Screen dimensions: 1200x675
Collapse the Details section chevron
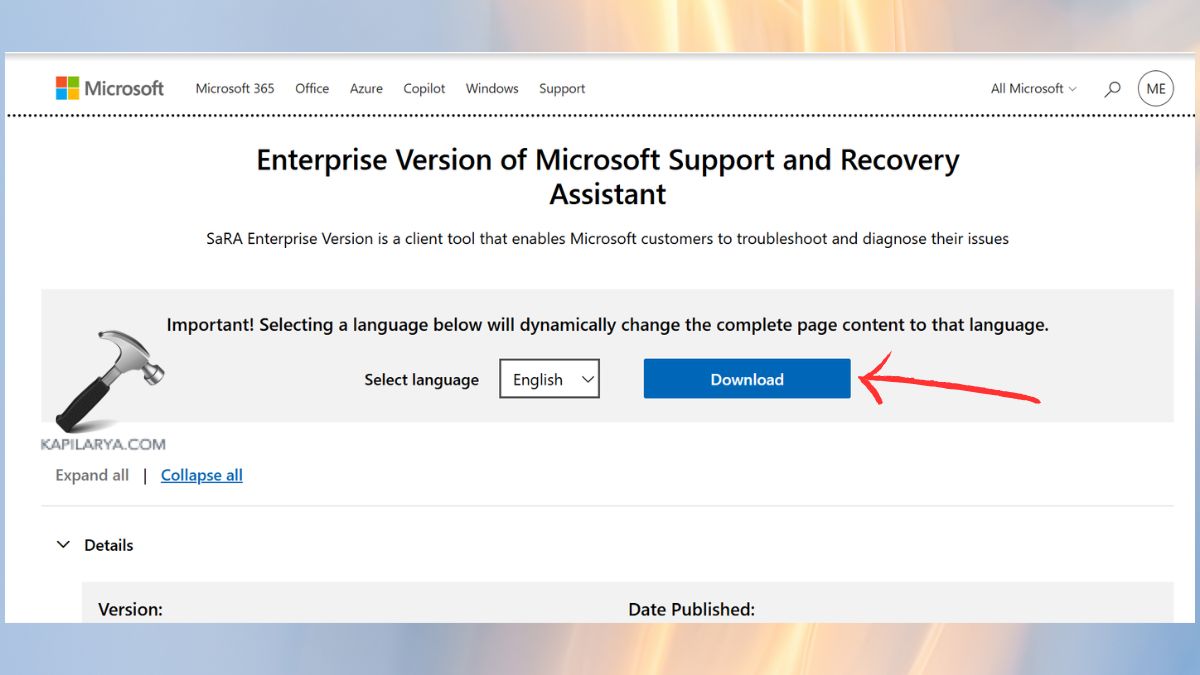[x=63, y=545]
